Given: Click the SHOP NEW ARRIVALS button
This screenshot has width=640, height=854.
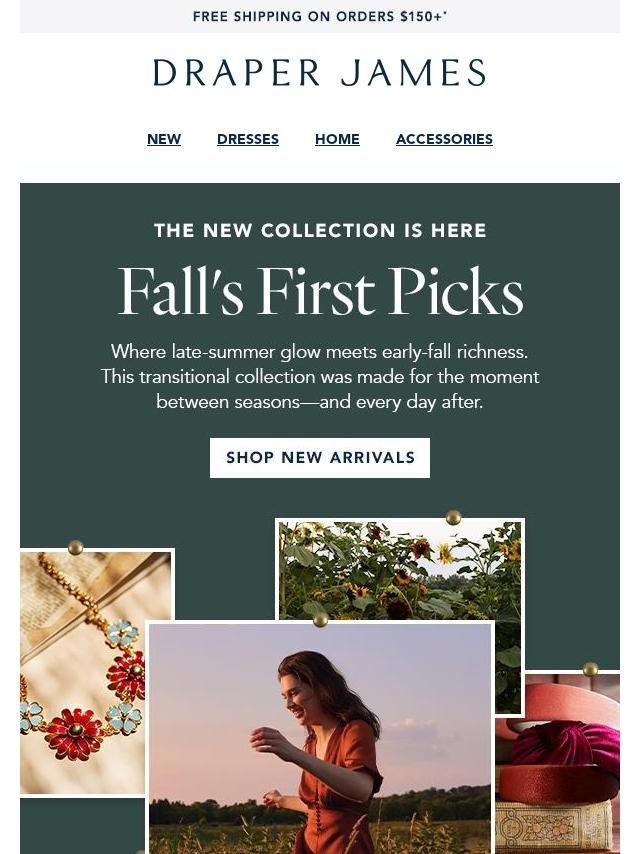Looking at the screenshot, I should 320,458.
